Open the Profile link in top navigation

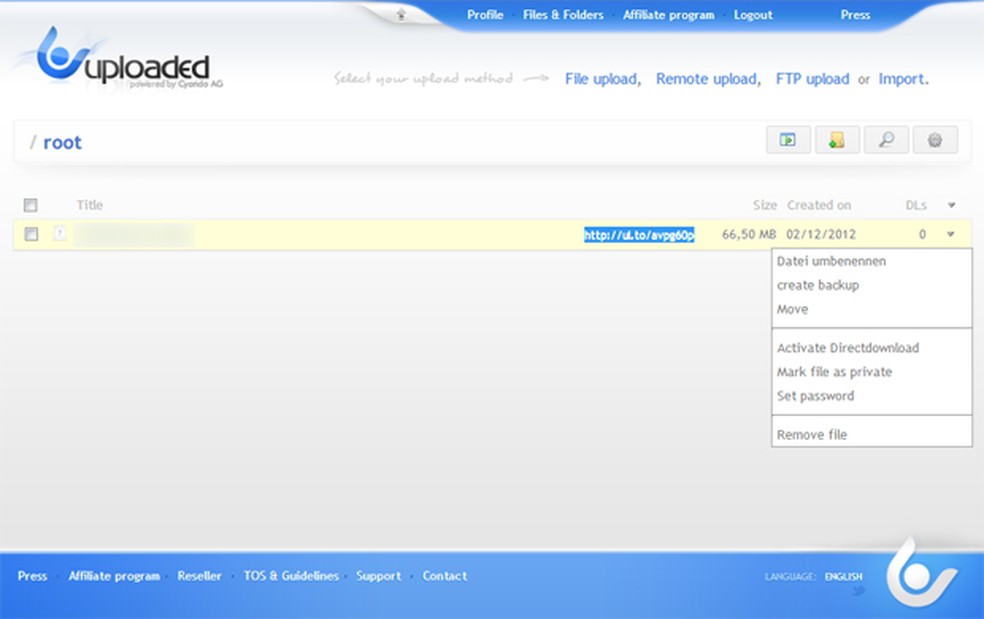click(485, 14)
